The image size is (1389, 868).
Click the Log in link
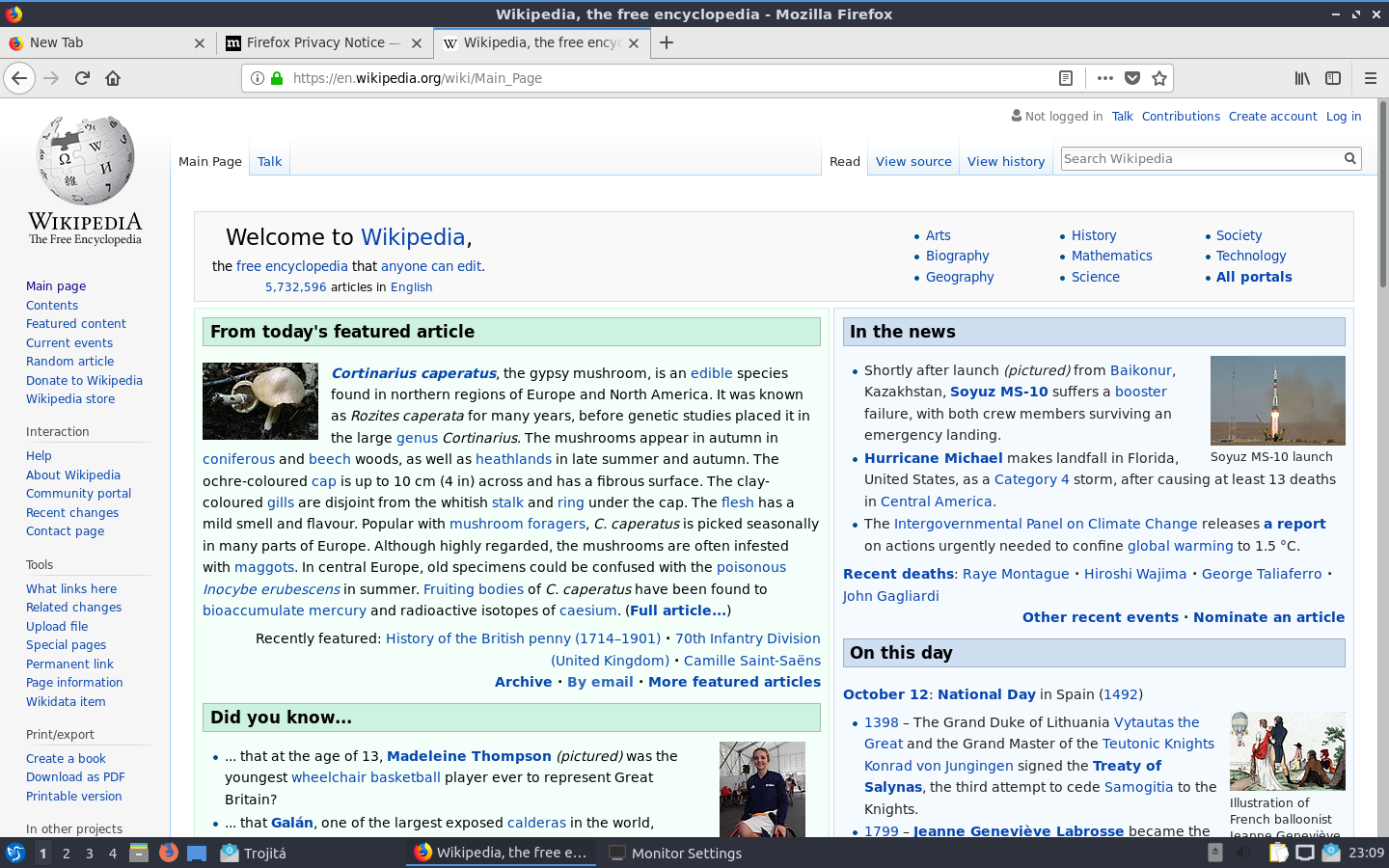pos(1344,116)
